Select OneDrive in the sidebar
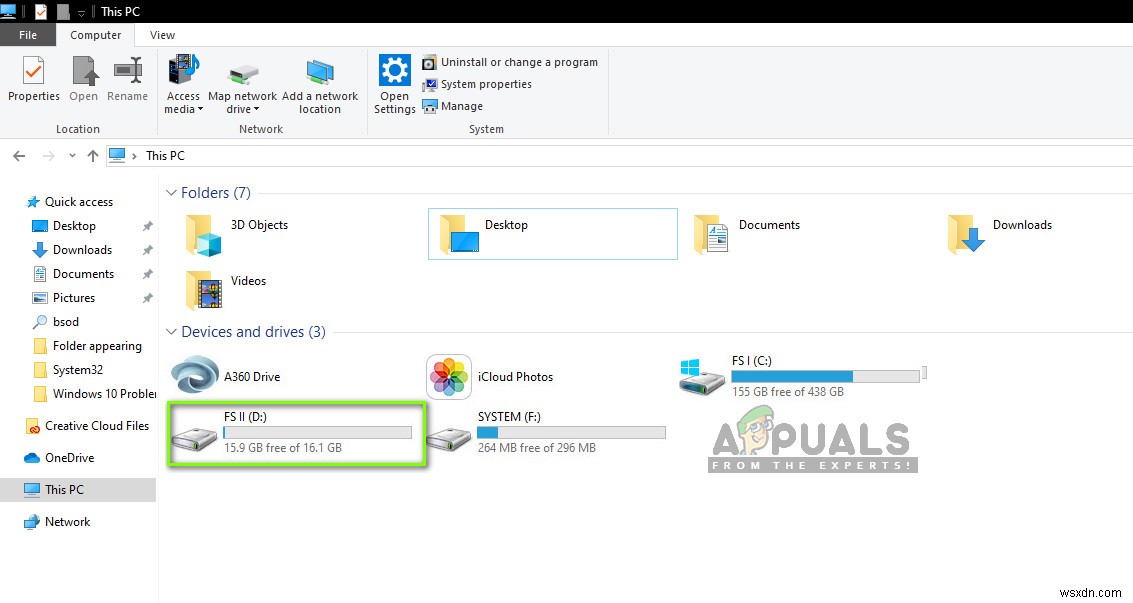 [68, 457]
